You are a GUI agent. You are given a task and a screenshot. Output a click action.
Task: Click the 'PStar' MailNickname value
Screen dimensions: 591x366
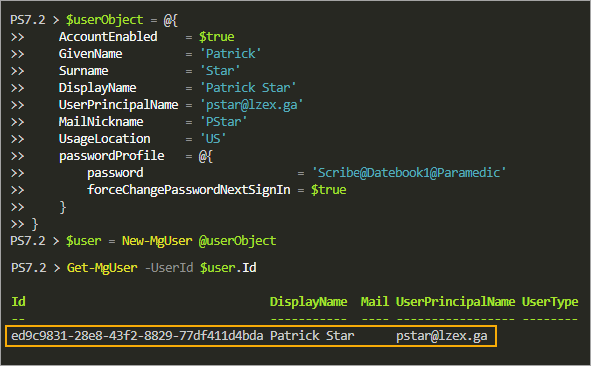point(223,122)
